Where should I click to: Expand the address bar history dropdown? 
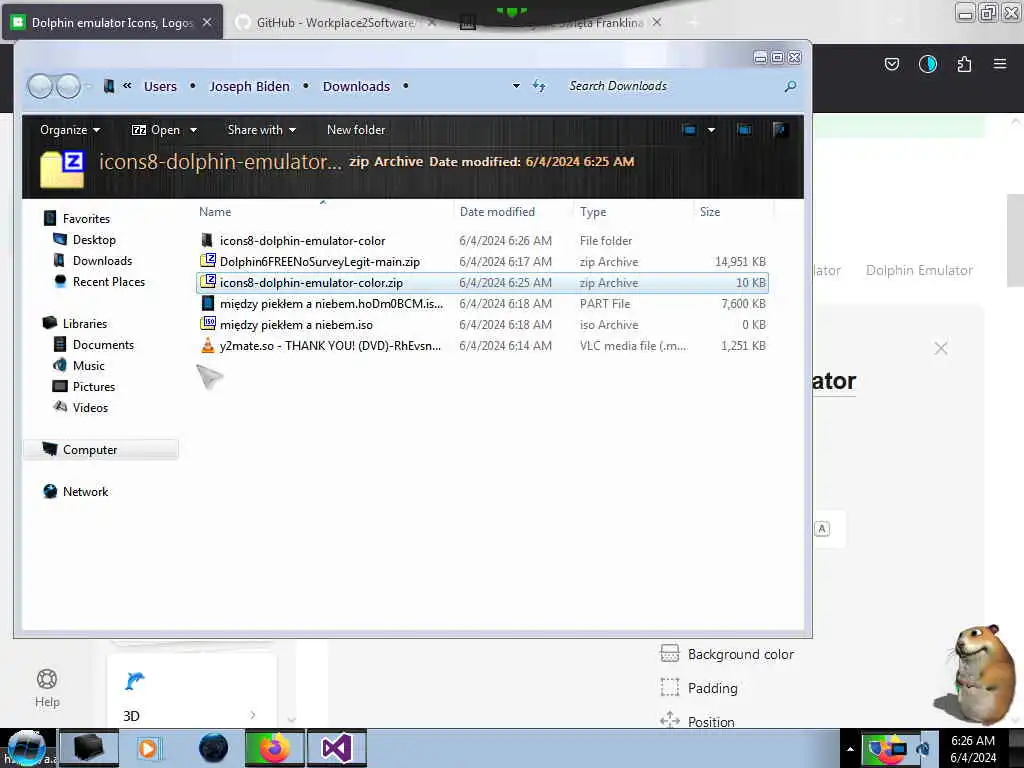point(516,86)
